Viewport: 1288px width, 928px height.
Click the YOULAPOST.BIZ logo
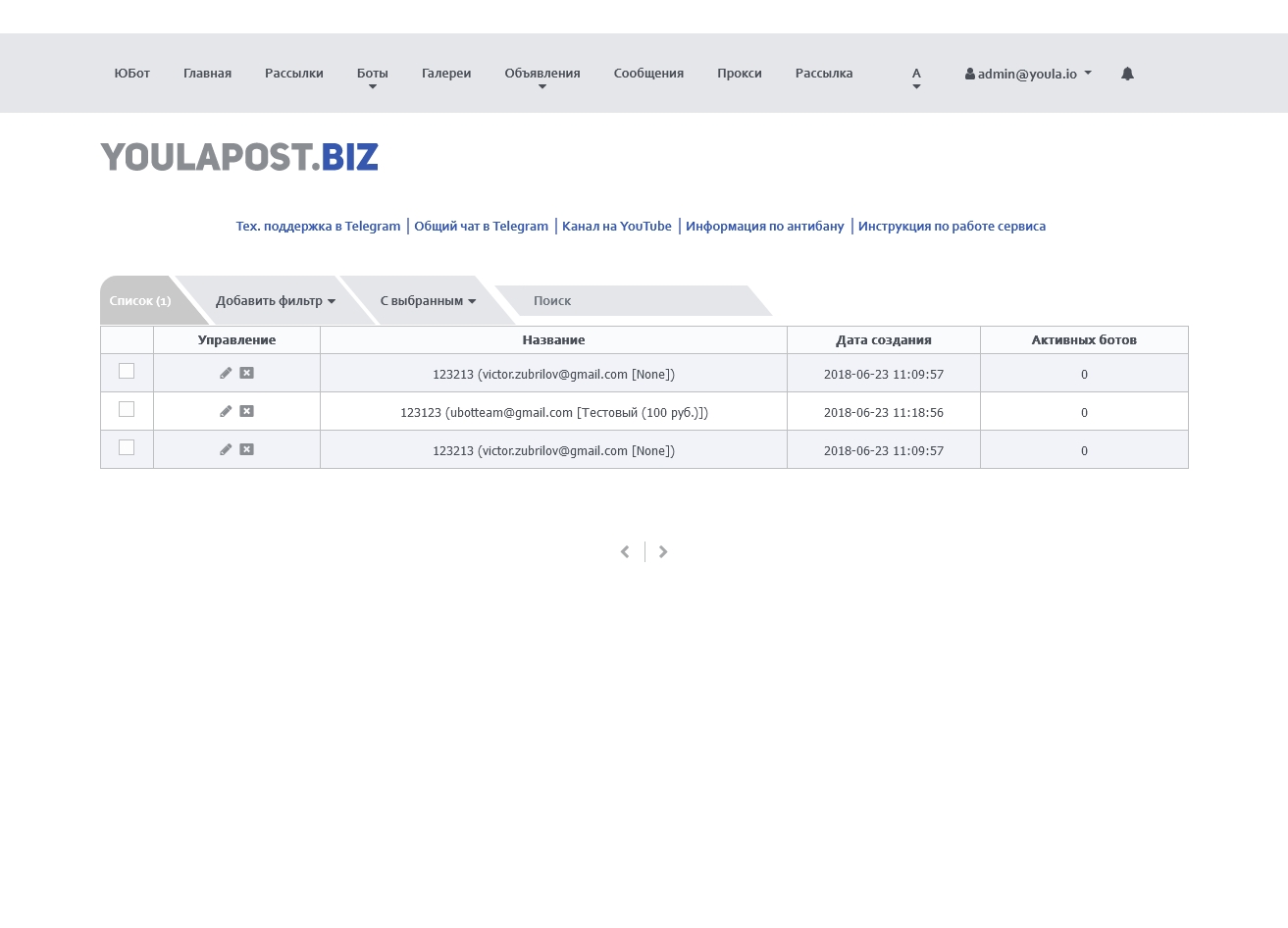(x=239, y=157)
